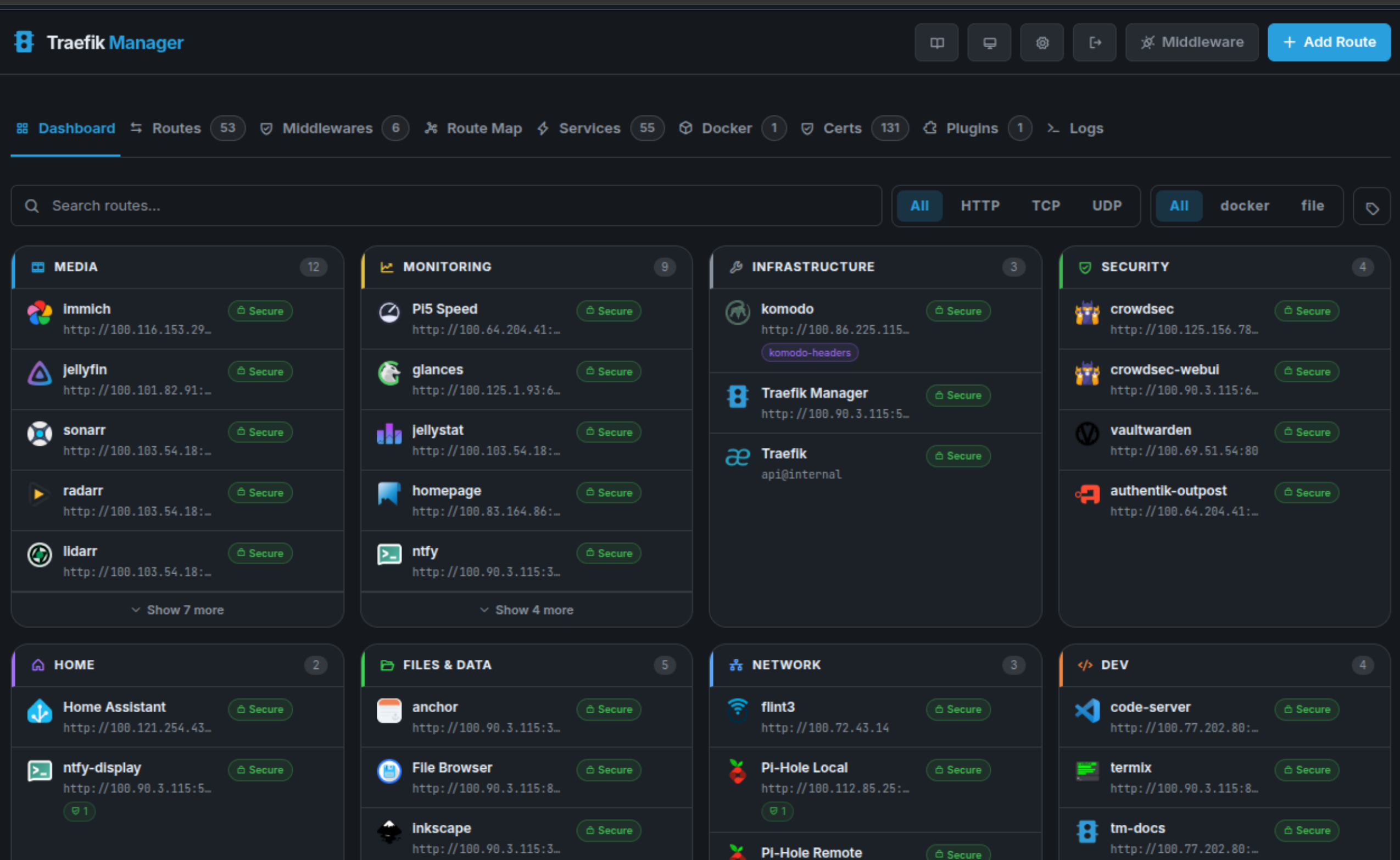Click the logout arrow icon
Viewport: 1400px width, 860px height.
(1094, 43)
